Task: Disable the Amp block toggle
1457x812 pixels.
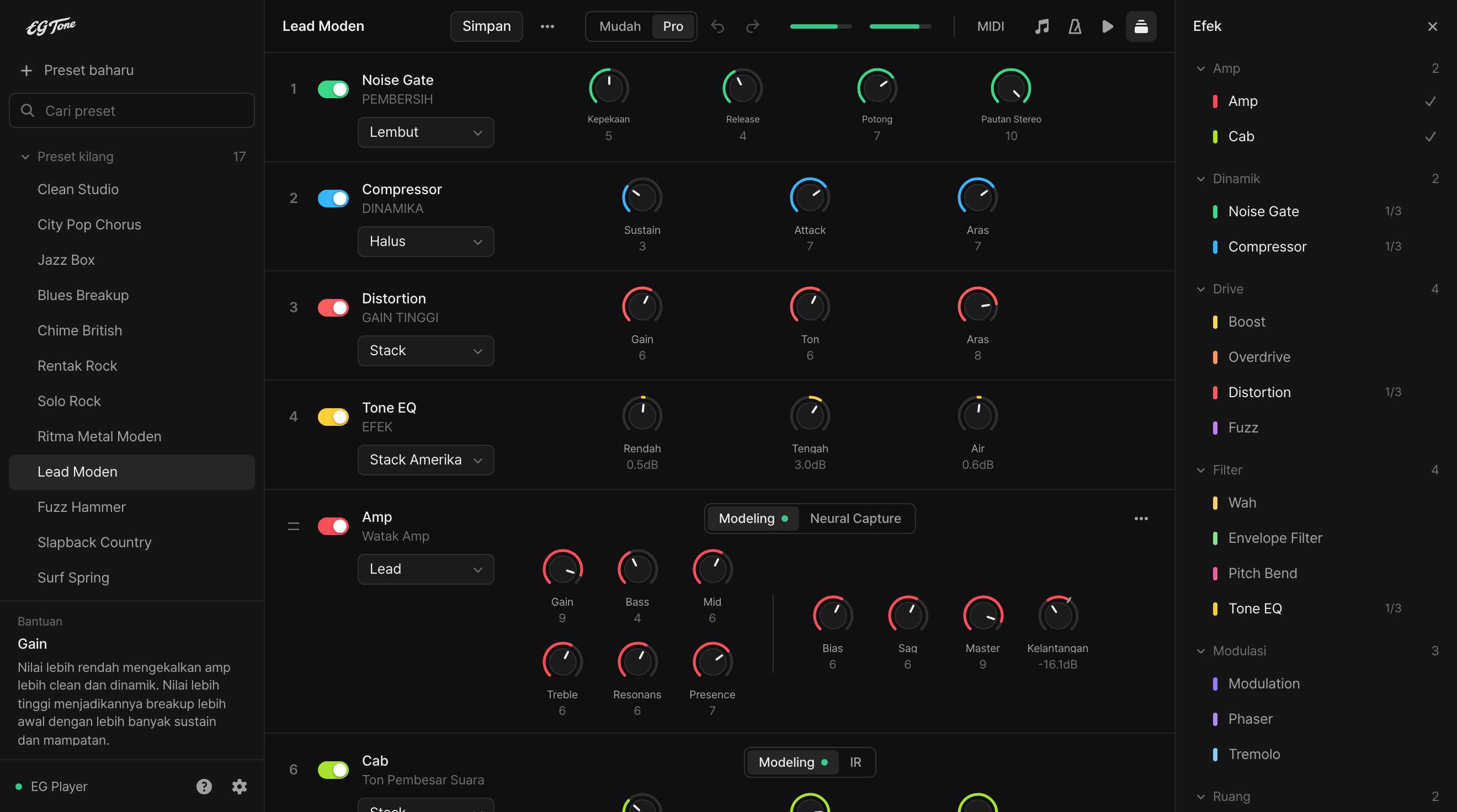Action: tap(333, 526)
